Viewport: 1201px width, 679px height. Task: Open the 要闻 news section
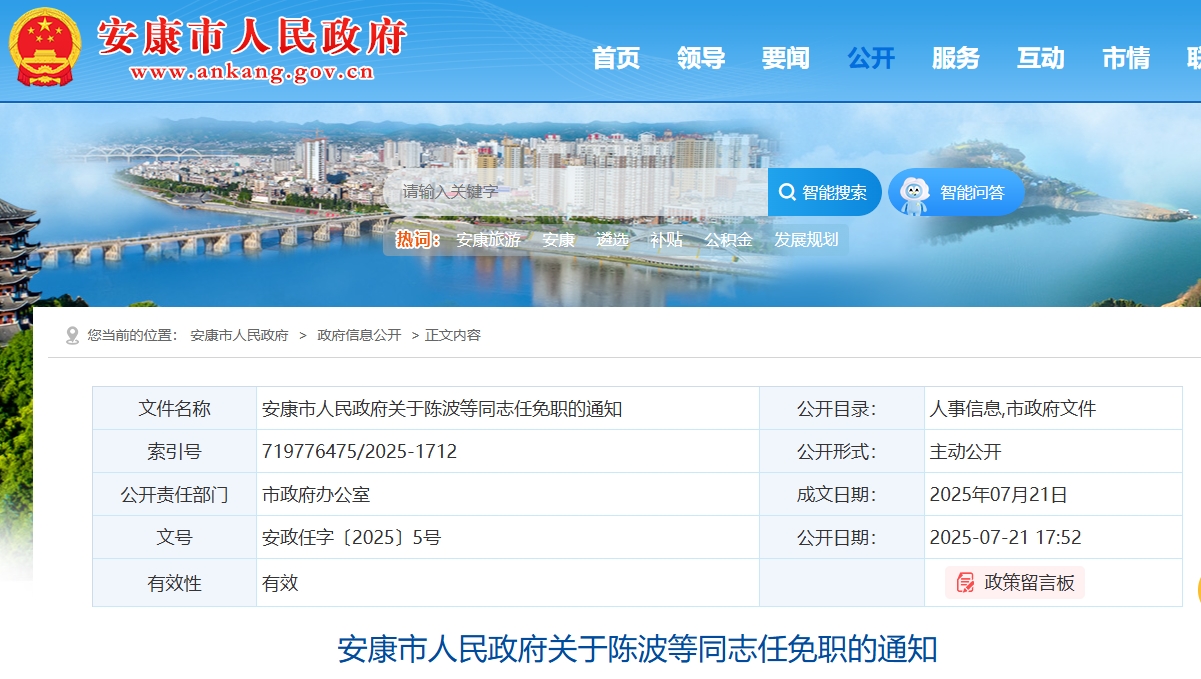[x=786, y=59]
